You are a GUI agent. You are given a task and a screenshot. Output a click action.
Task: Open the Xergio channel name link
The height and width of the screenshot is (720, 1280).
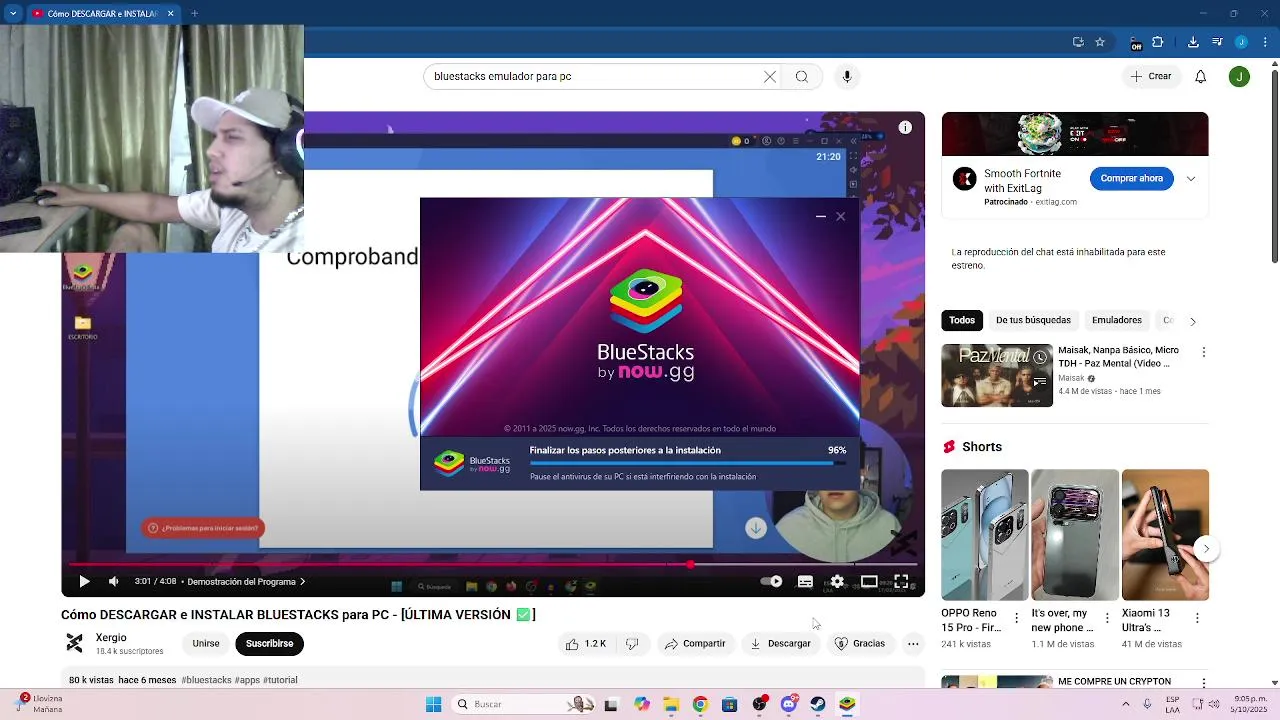pos(111,637)
